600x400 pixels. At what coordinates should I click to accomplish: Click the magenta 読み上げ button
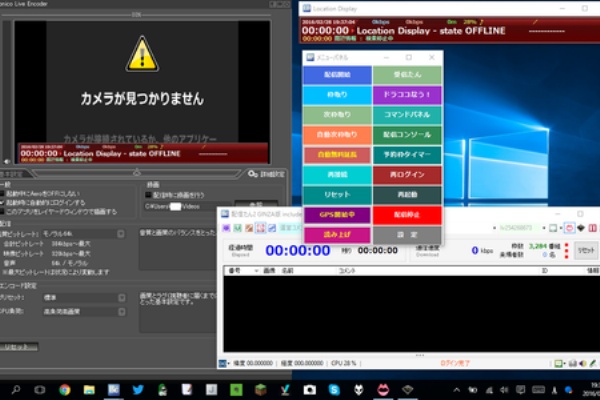tap(337, 235)
